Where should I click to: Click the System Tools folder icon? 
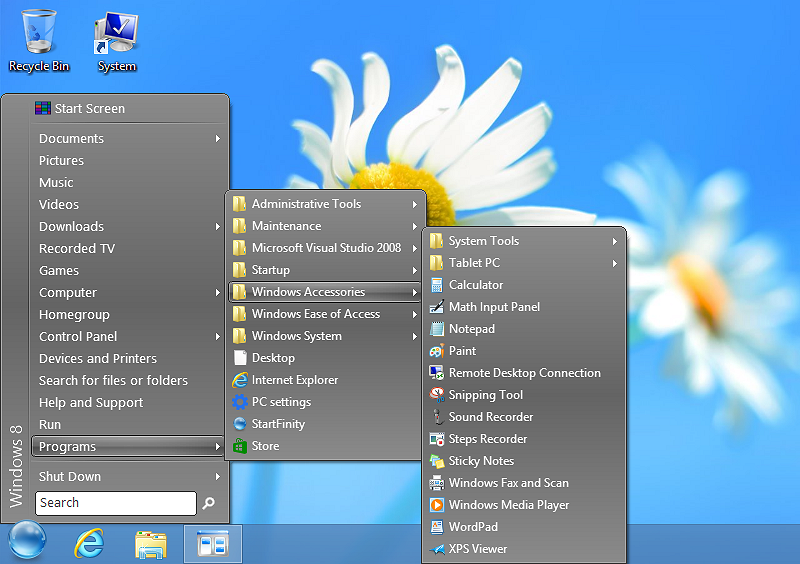[x=436, y=240]
